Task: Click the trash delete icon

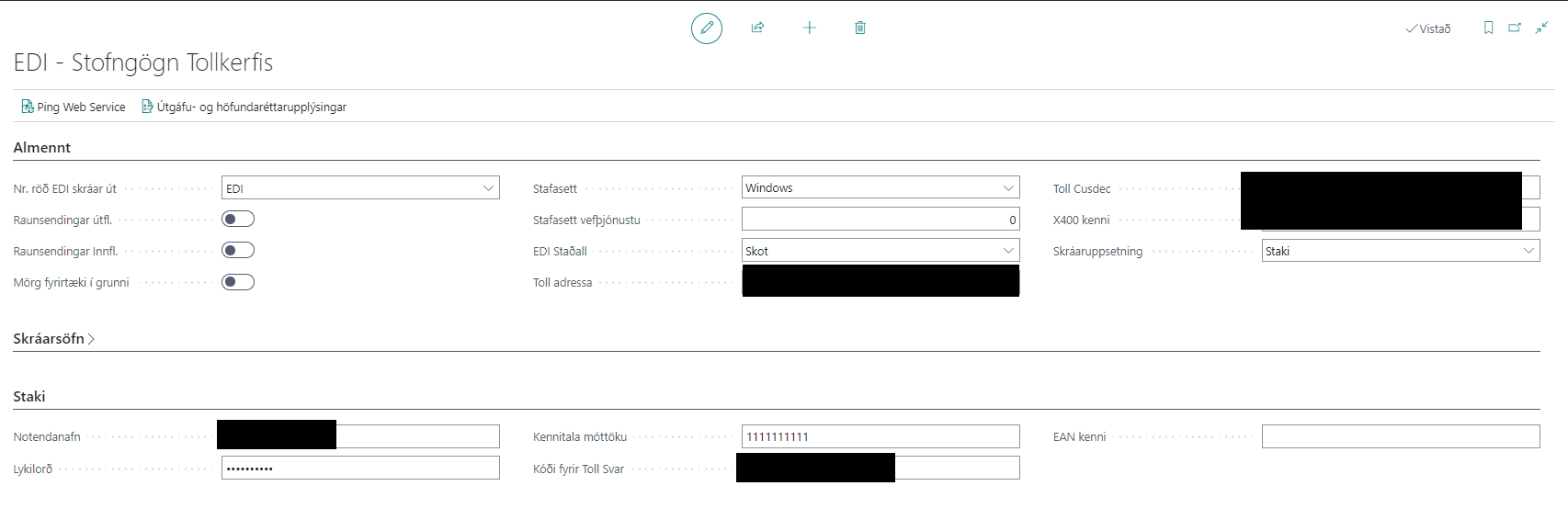Action: coord(860,28)
